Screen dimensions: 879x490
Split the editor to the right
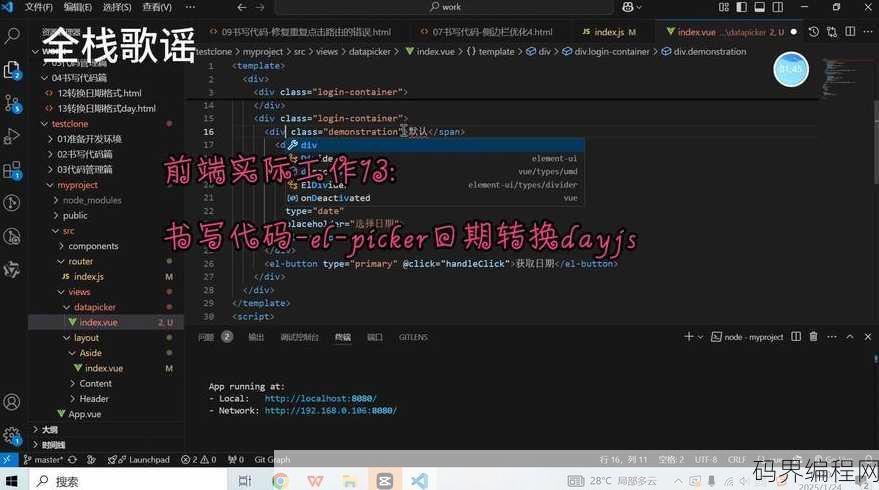(850, 32)
